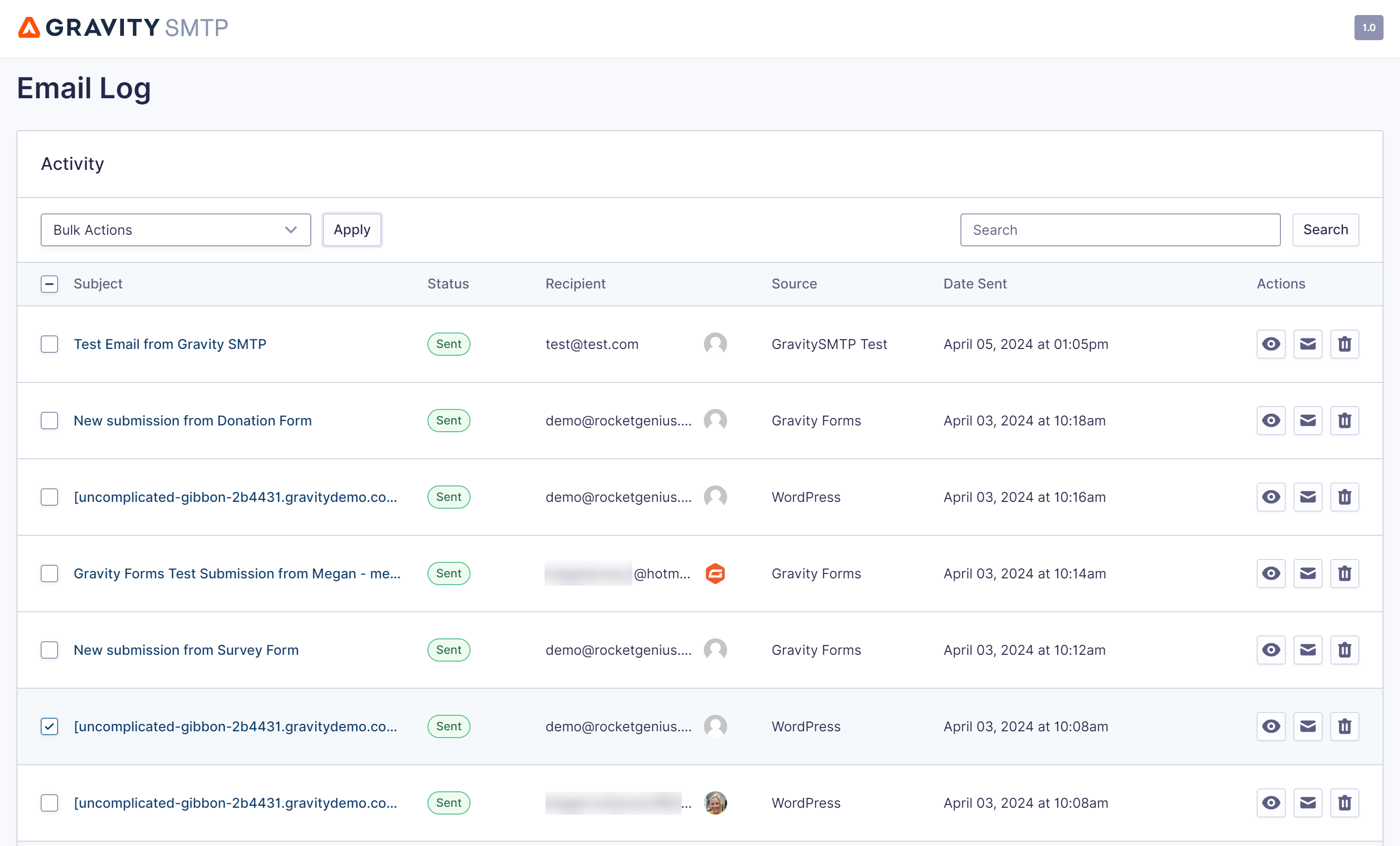
Task: Check the 10:16am WordPress email row
Action: point(49,497)
